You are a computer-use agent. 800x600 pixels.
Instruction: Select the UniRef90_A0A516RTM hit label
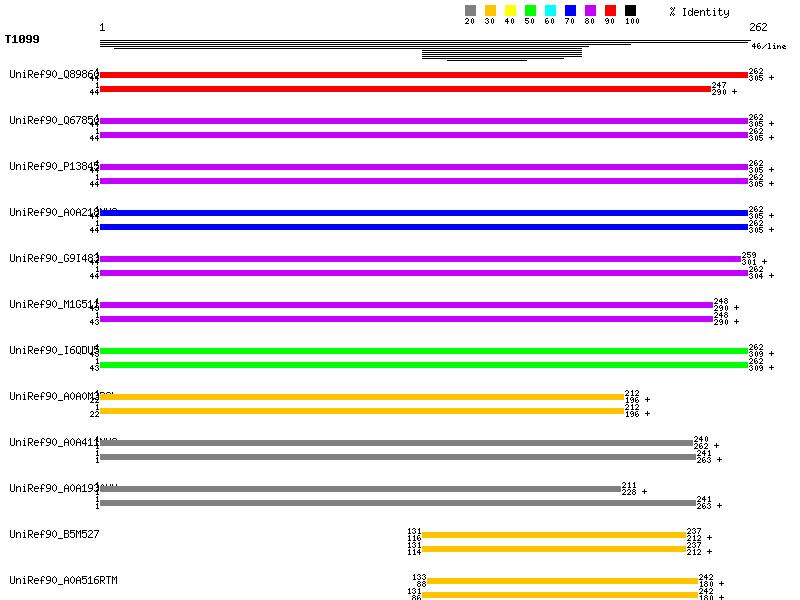[63, 580]
